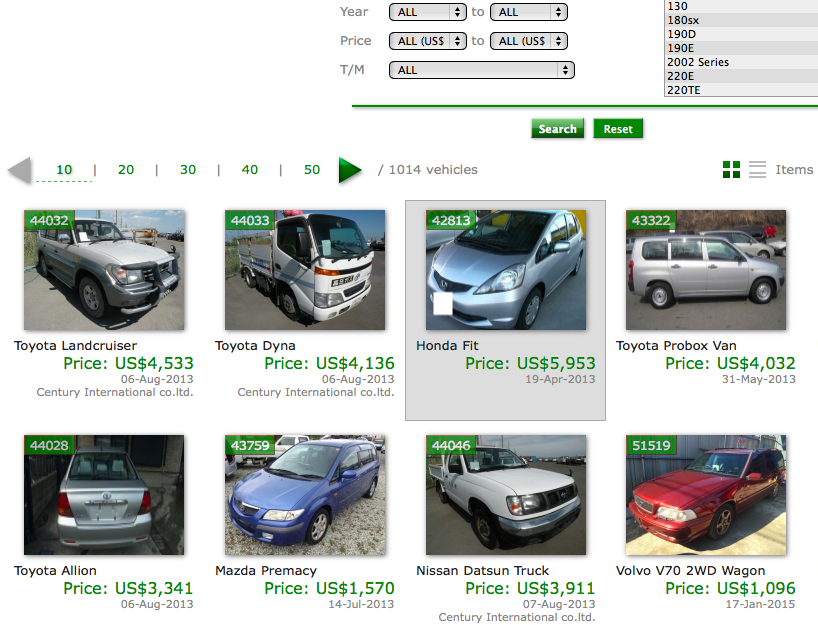This screenshot has width=818, height=625.
Task: Click price US$1,096
Action: tap(756, 588)
